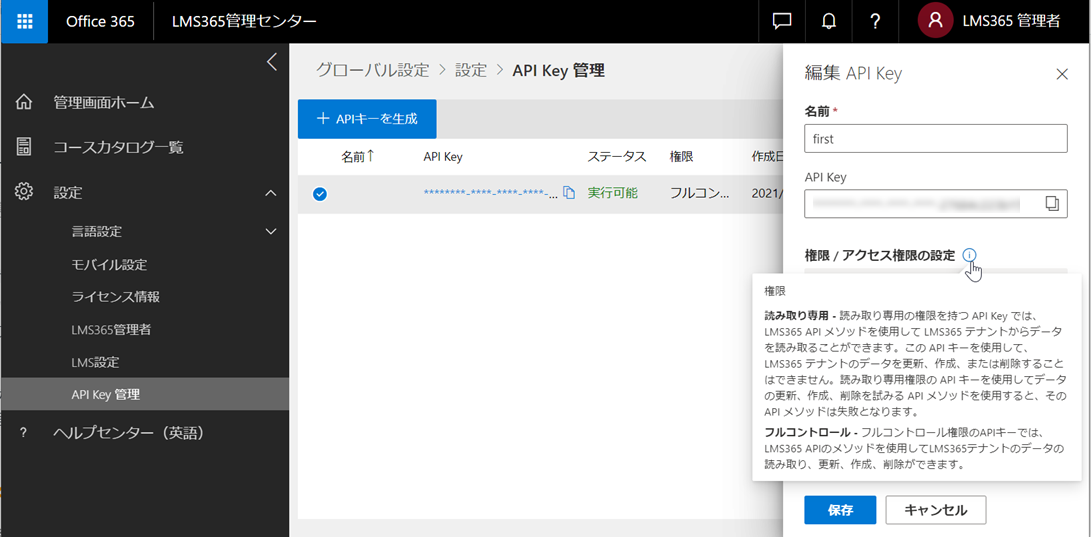
Task: Click the 設定 label in sidebar
Action: (67, 193)
